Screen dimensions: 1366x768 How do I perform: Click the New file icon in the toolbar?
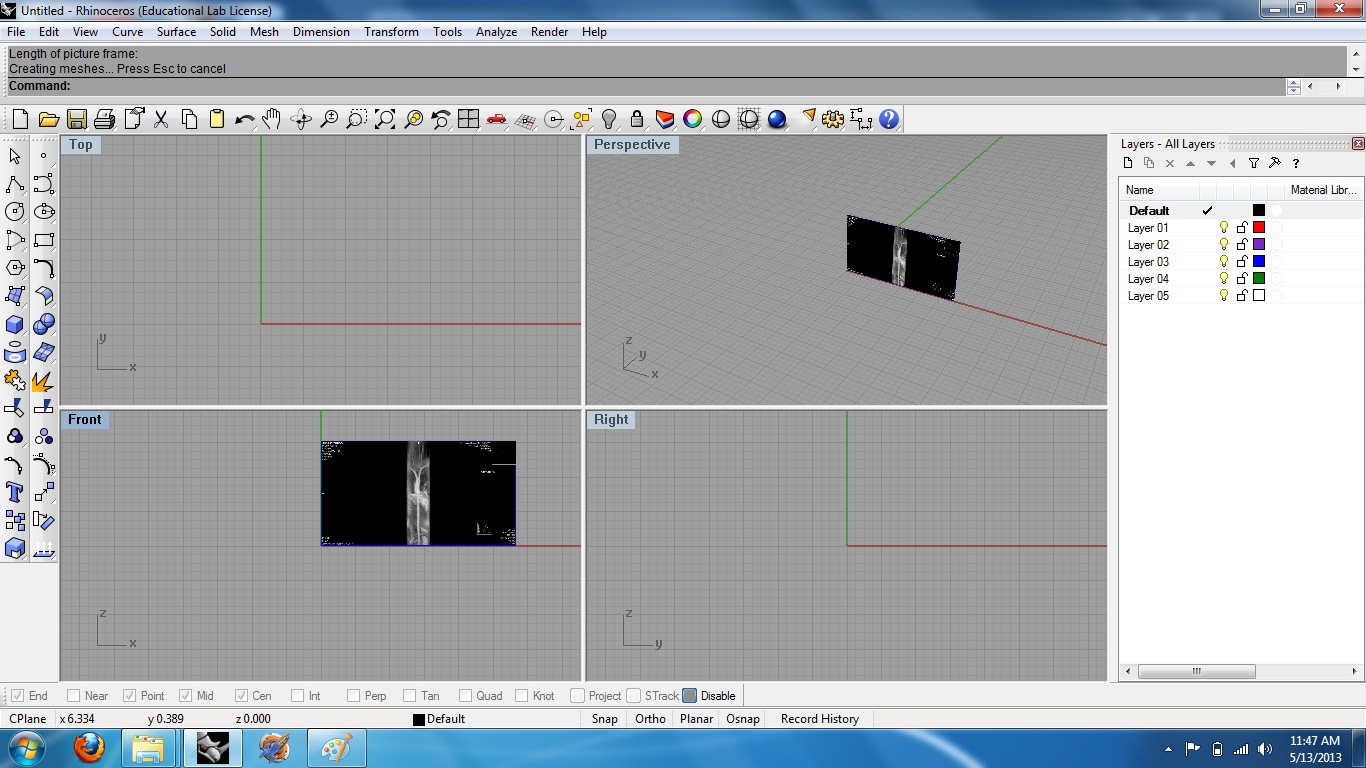pos(20,119)
